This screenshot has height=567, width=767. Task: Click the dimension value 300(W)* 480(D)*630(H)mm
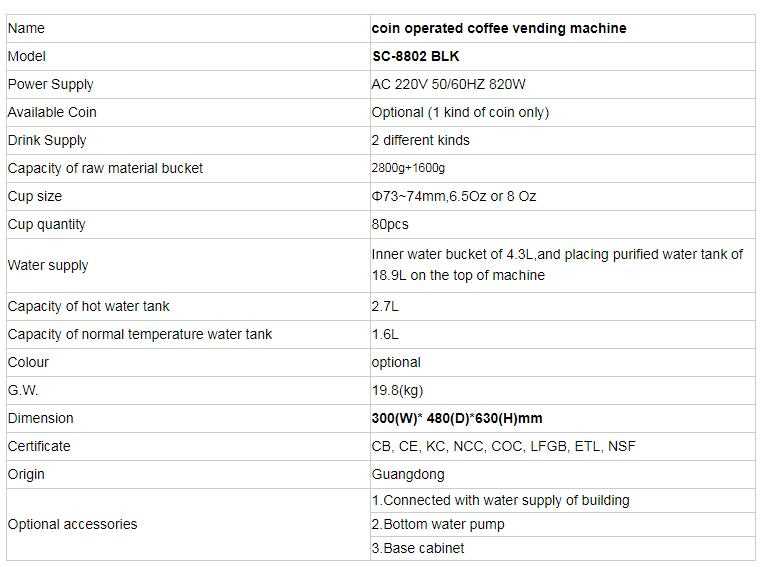(457, 418)
